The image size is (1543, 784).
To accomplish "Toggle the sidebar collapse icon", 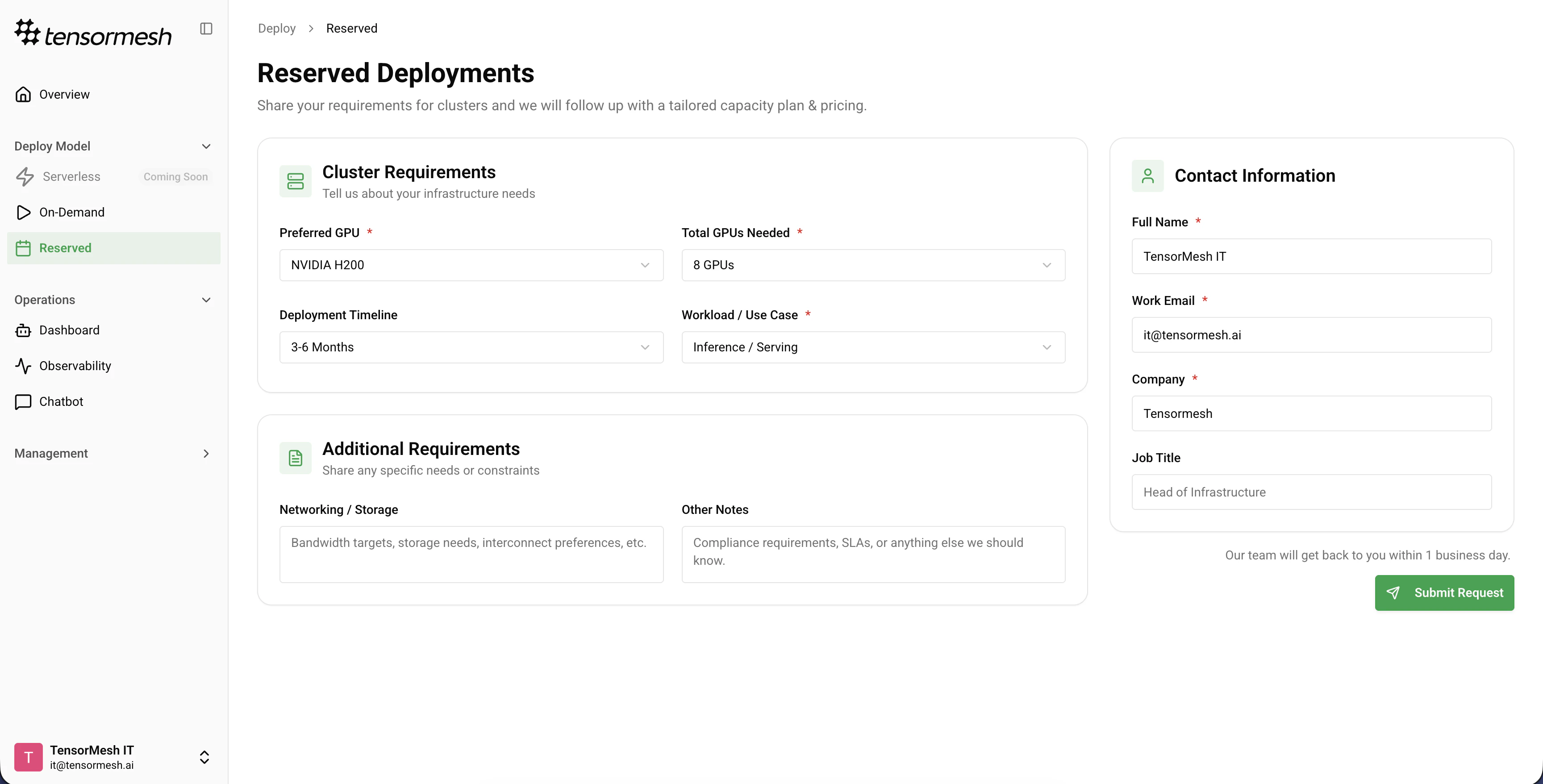I will click(x=206, y=29).
